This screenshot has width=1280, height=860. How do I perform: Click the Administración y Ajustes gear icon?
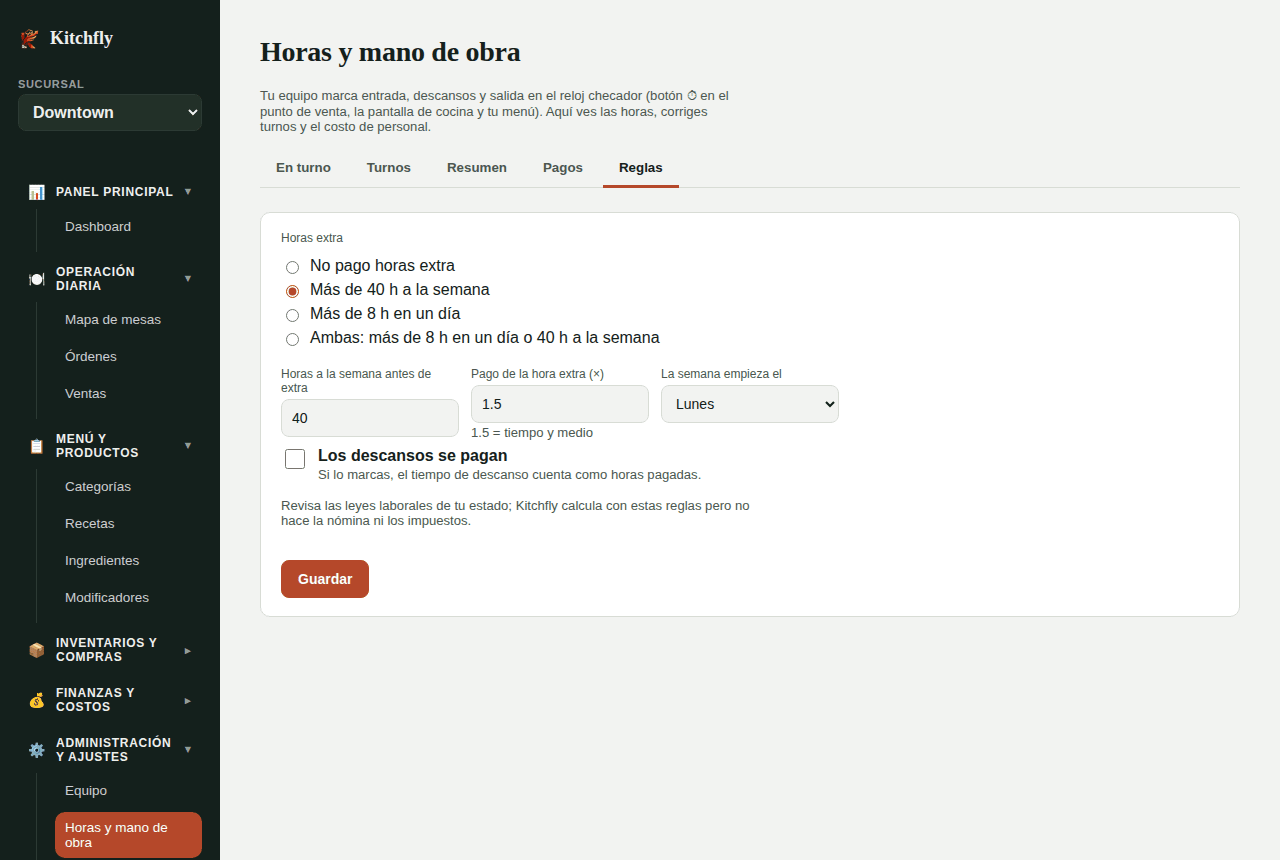tap(37, 750)
